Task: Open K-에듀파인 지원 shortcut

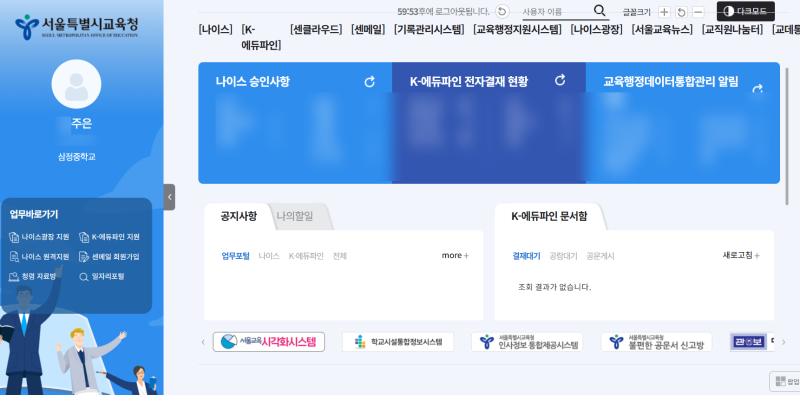Action: (x=109, y=237)
